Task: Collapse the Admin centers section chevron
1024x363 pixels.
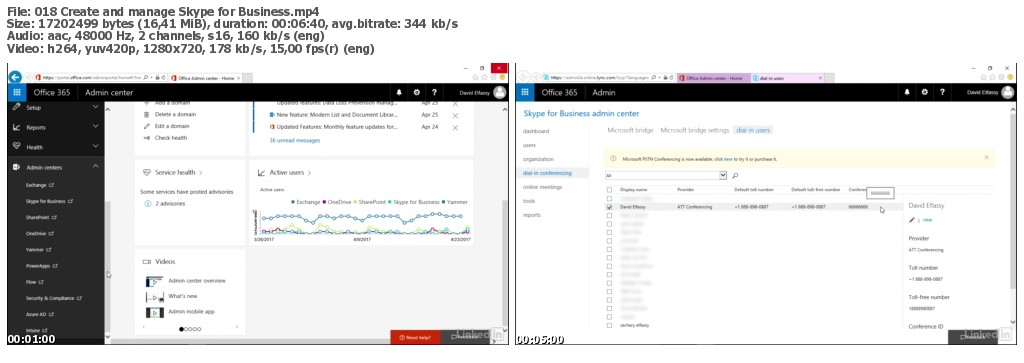Action: point(95,166)
